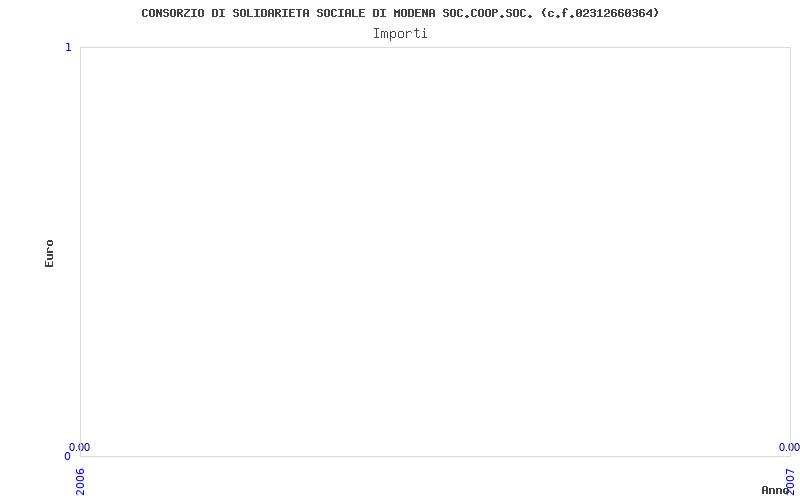Select 'SOC.COOP.SOC.' text in the title

[x=488, y=13]
